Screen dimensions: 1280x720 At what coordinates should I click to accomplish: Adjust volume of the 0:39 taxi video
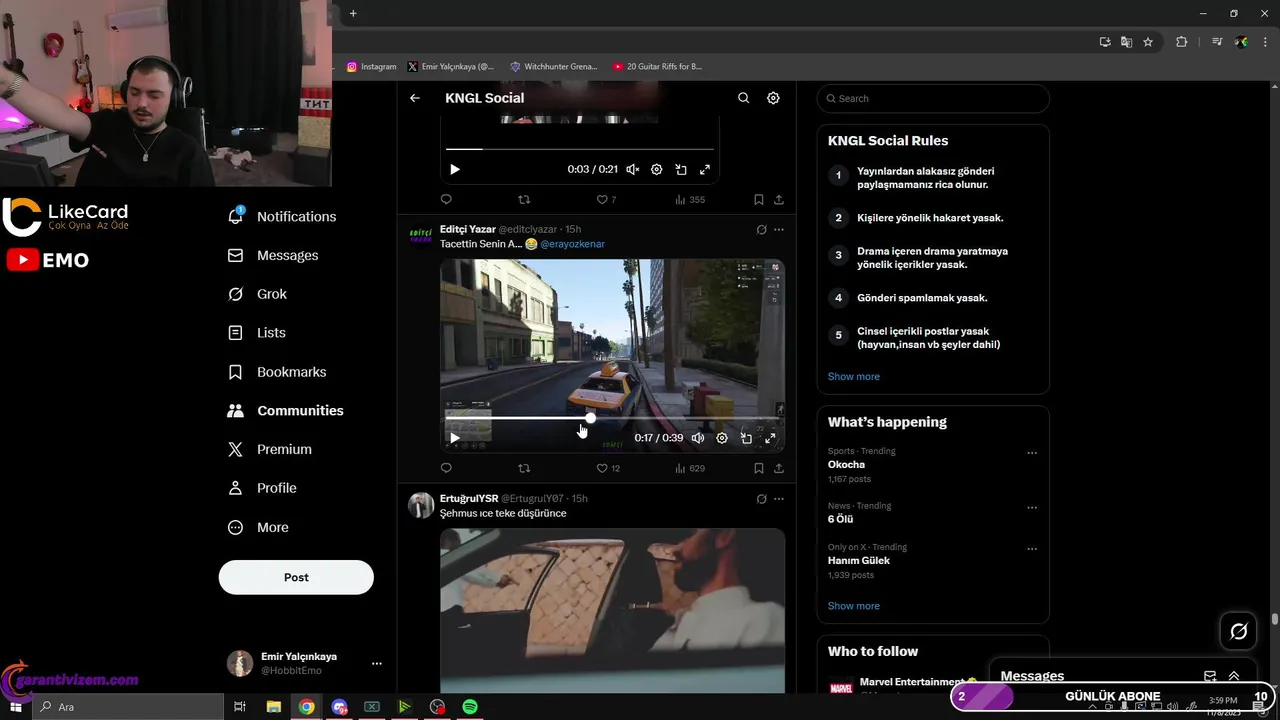pos(698,438)
